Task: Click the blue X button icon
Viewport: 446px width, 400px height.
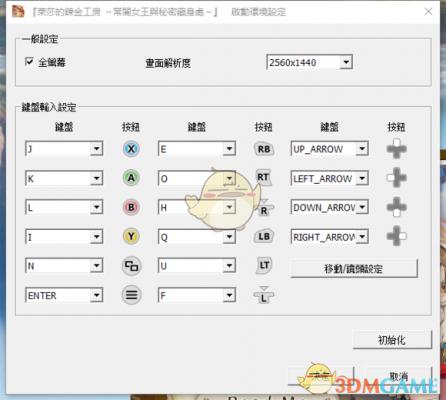Action: pyautogui.click(x=131, y=149)
